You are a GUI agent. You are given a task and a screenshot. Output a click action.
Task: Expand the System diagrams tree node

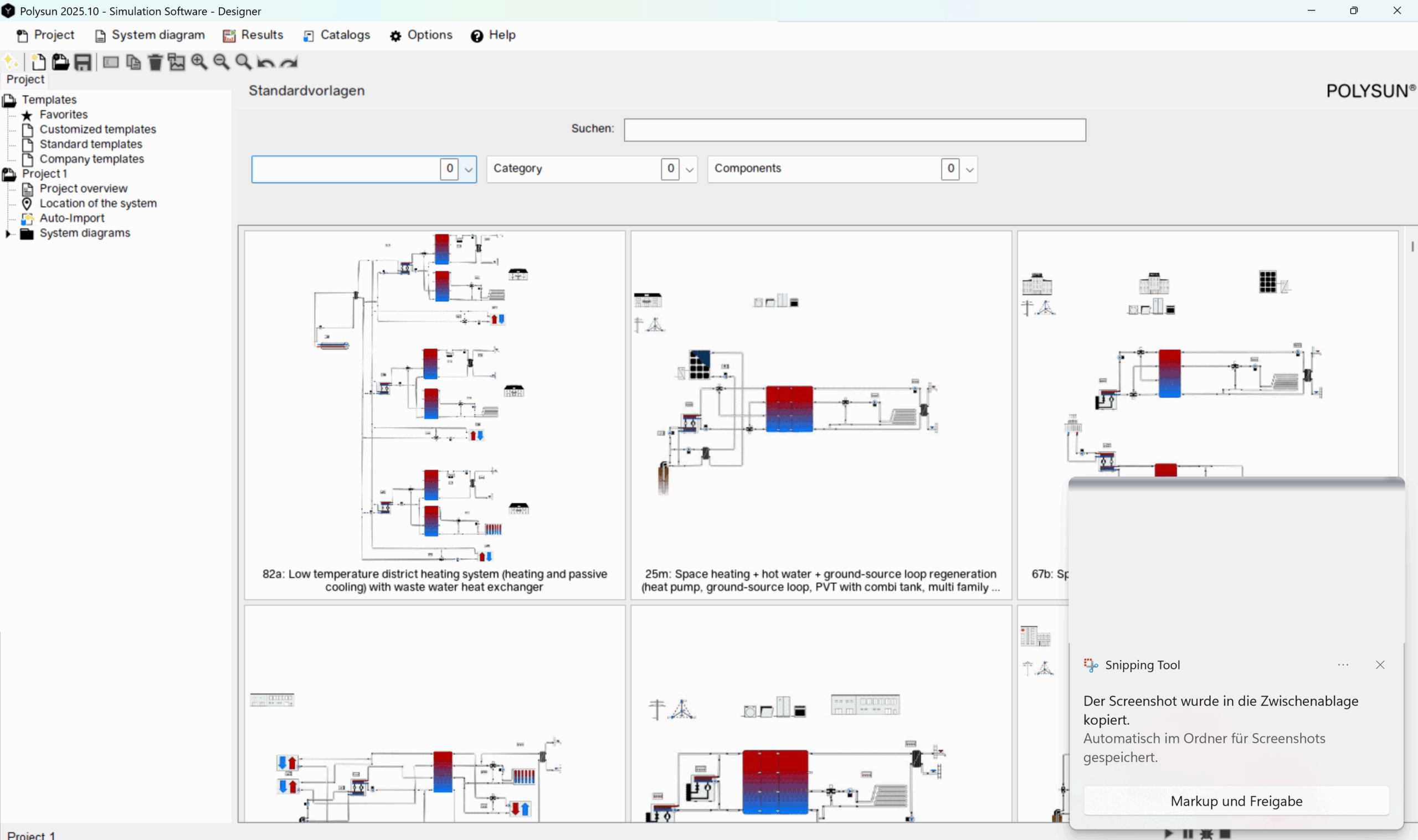[x=8, y=233]
